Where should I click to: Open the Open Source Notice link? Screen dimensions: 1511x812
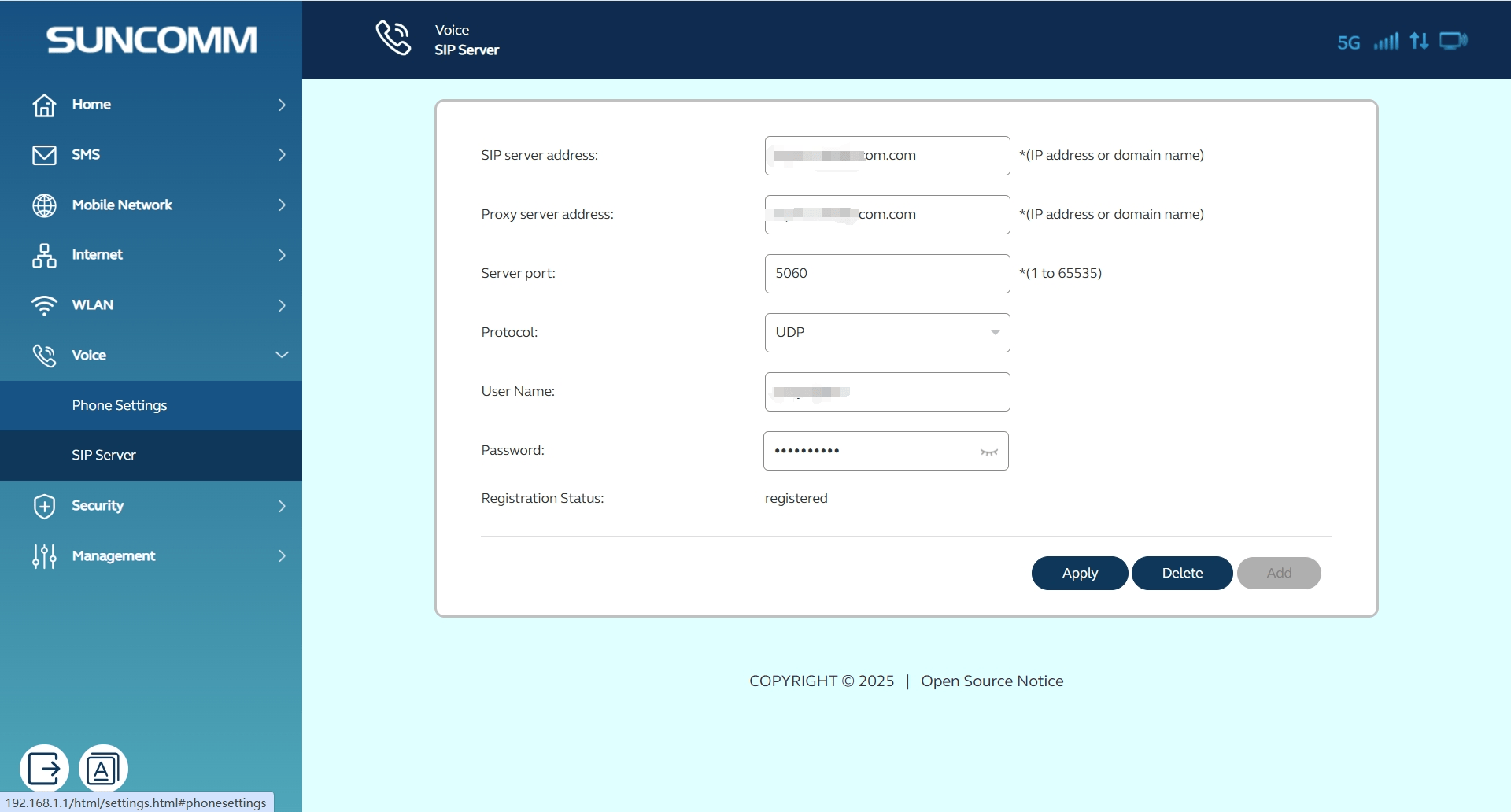(992, 681)
